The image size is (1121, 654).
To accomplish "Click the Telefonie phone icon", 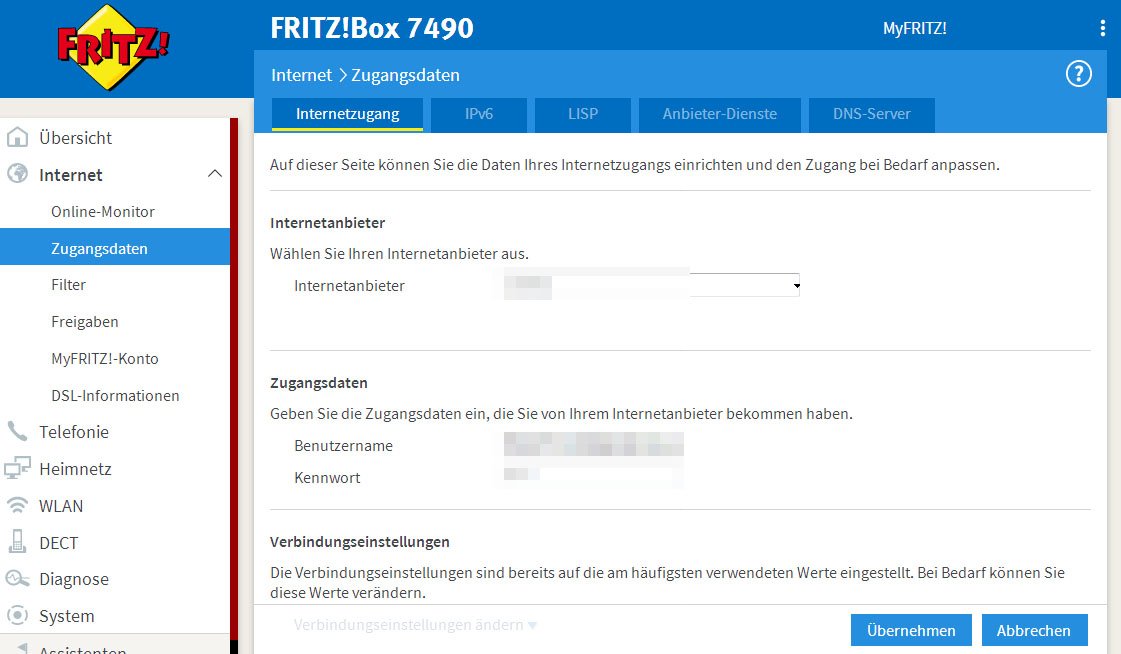I will point(17,432).
